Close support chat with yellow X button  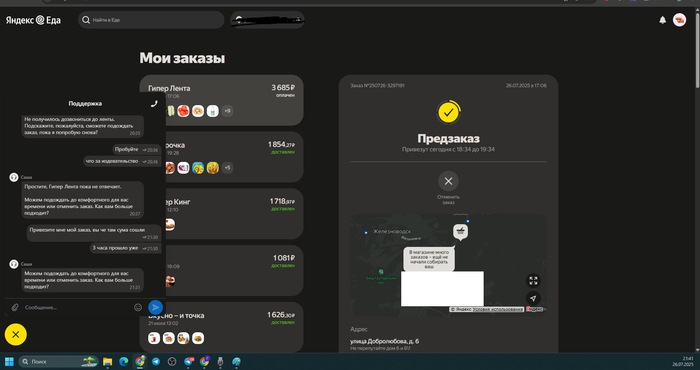pos(16,334)
